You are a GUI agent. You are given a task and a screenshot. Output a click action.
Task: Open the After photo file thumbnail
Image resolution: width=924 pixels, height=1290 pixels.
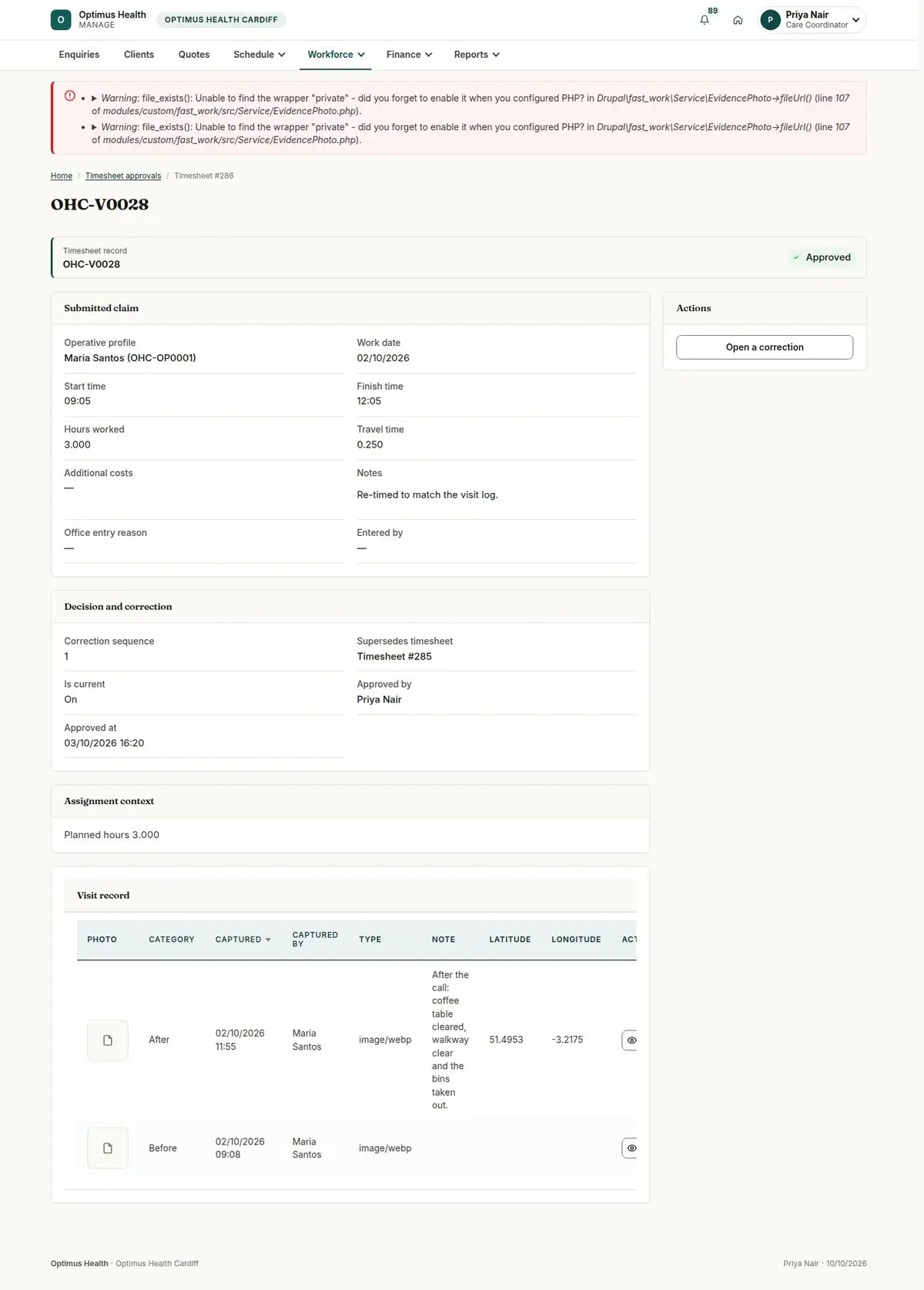(x=108, y=1040)
